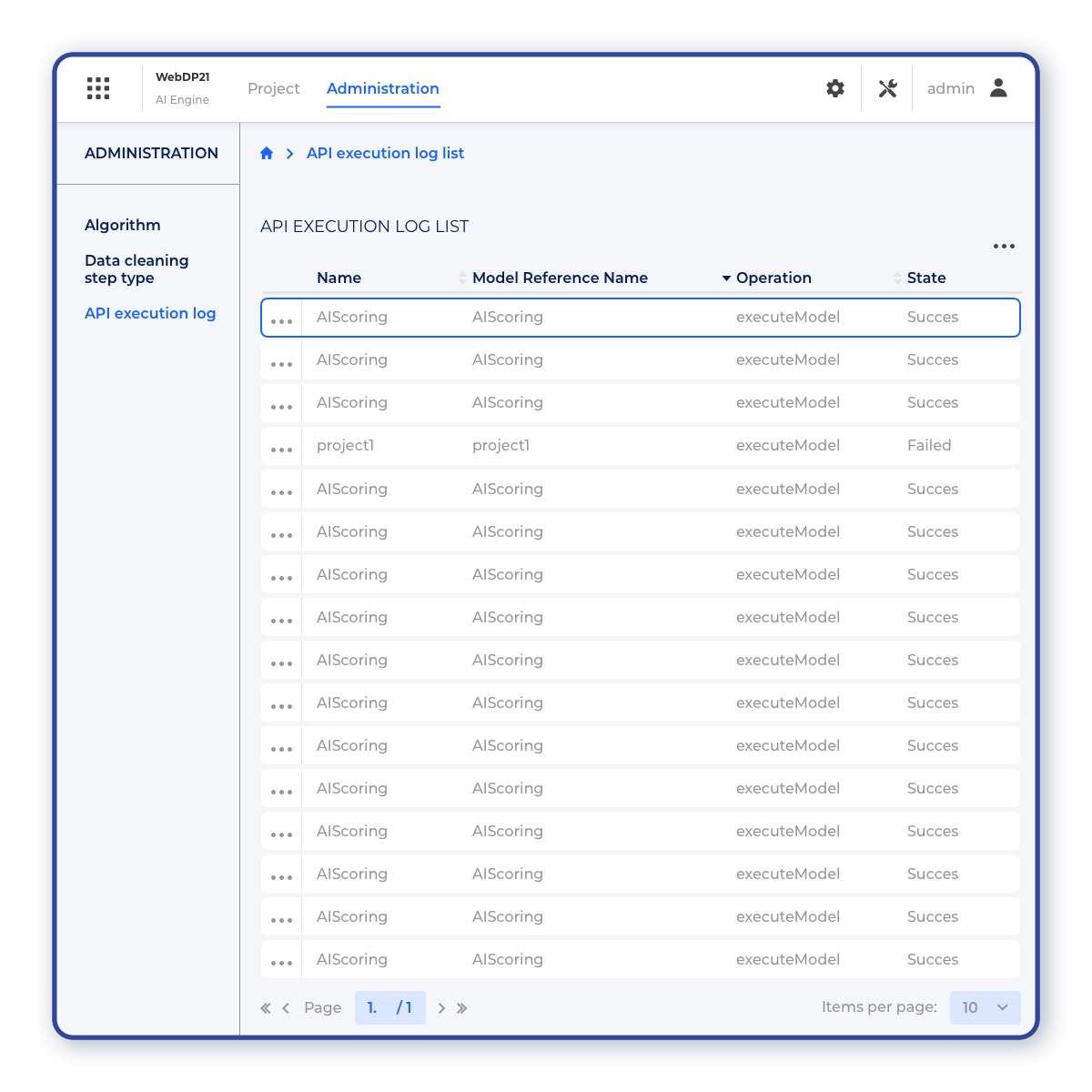Screen dimensions: 1092x1092
Task: Go to the previous page arrow
Action: [x=286, y=1008]
